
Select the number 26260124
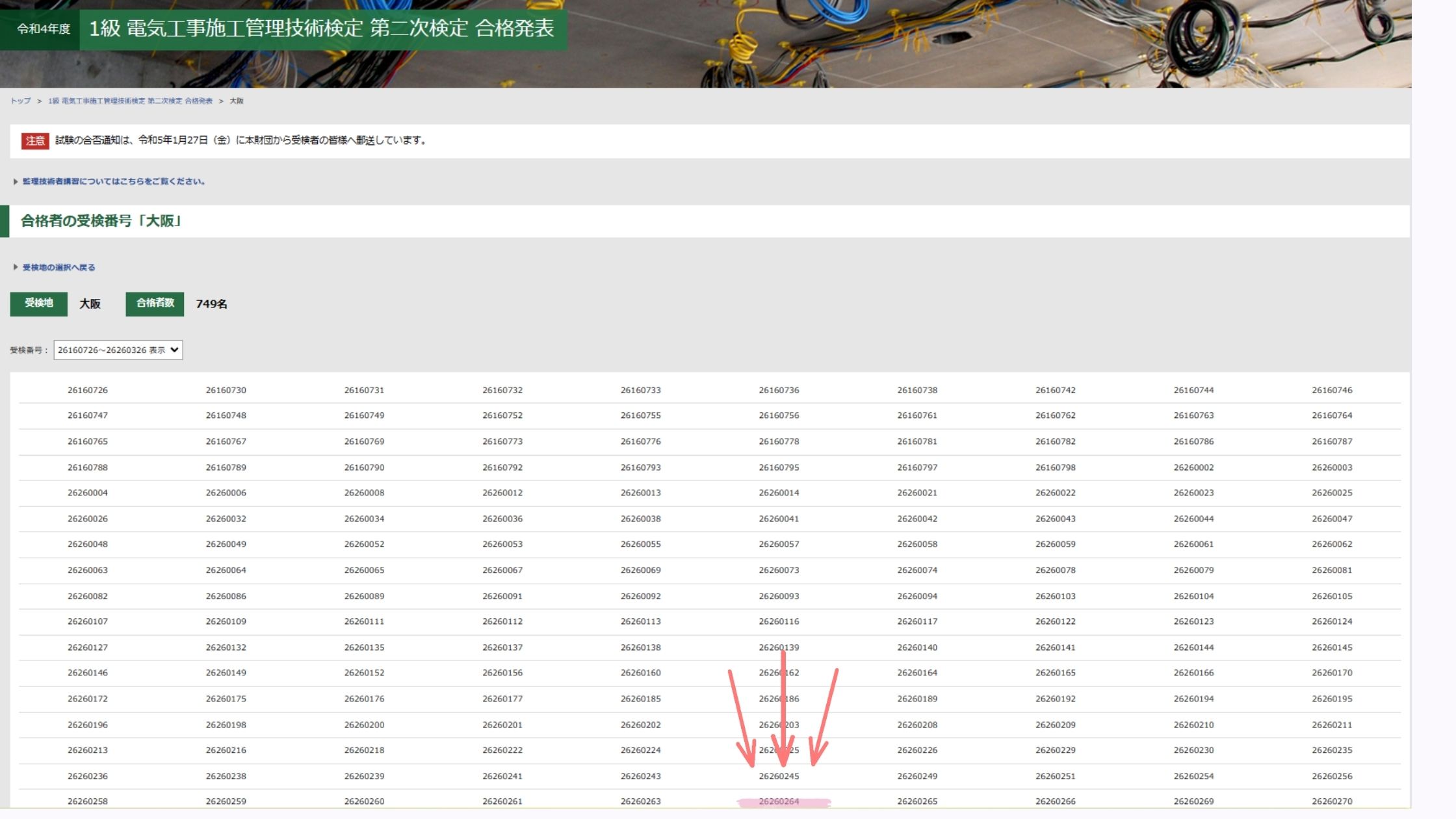click(1332, 621)
